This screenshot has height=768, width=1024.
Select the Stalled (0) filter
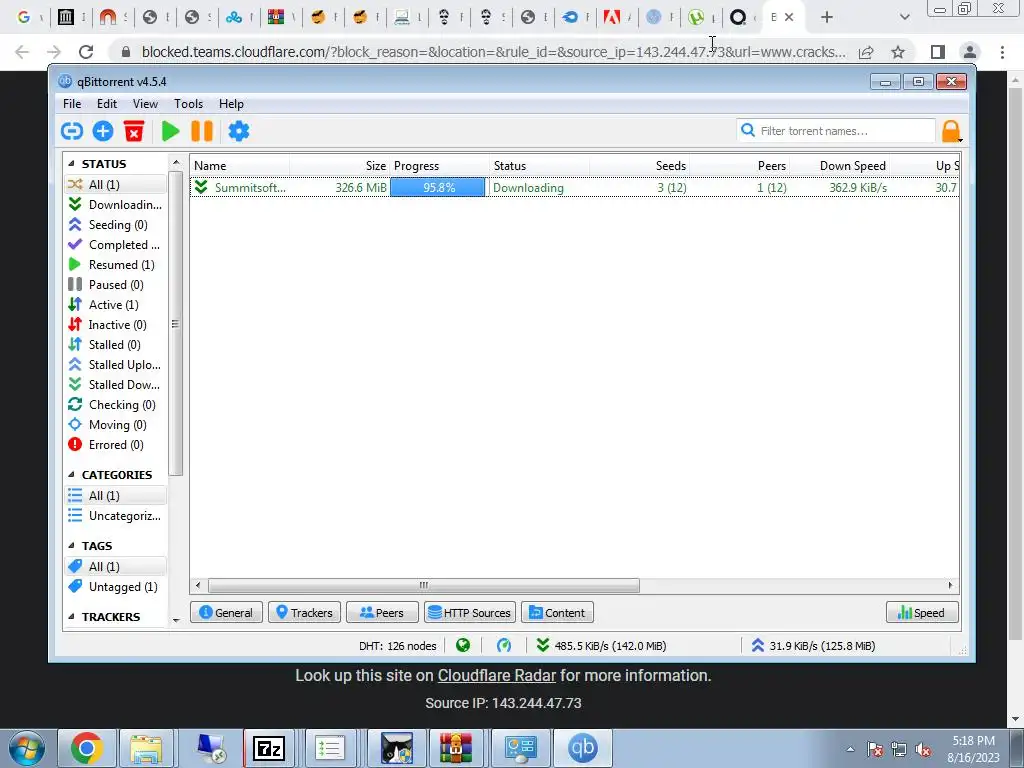116,345
